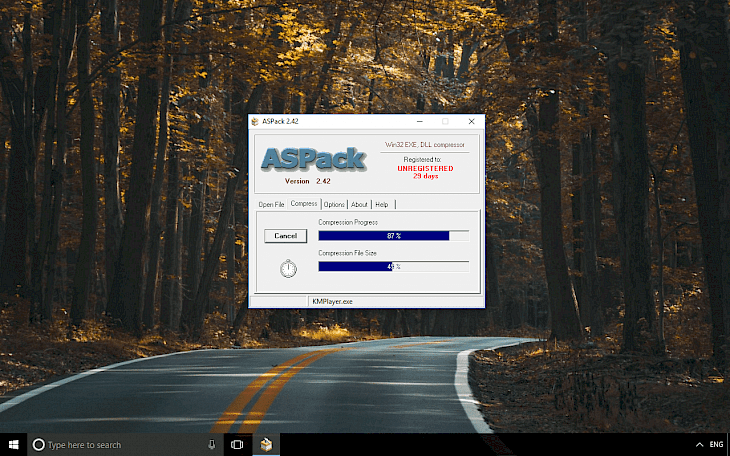Click the Compression File Size progress bar
This screenshot has height=456, width=730.
(x=393, y=266)
